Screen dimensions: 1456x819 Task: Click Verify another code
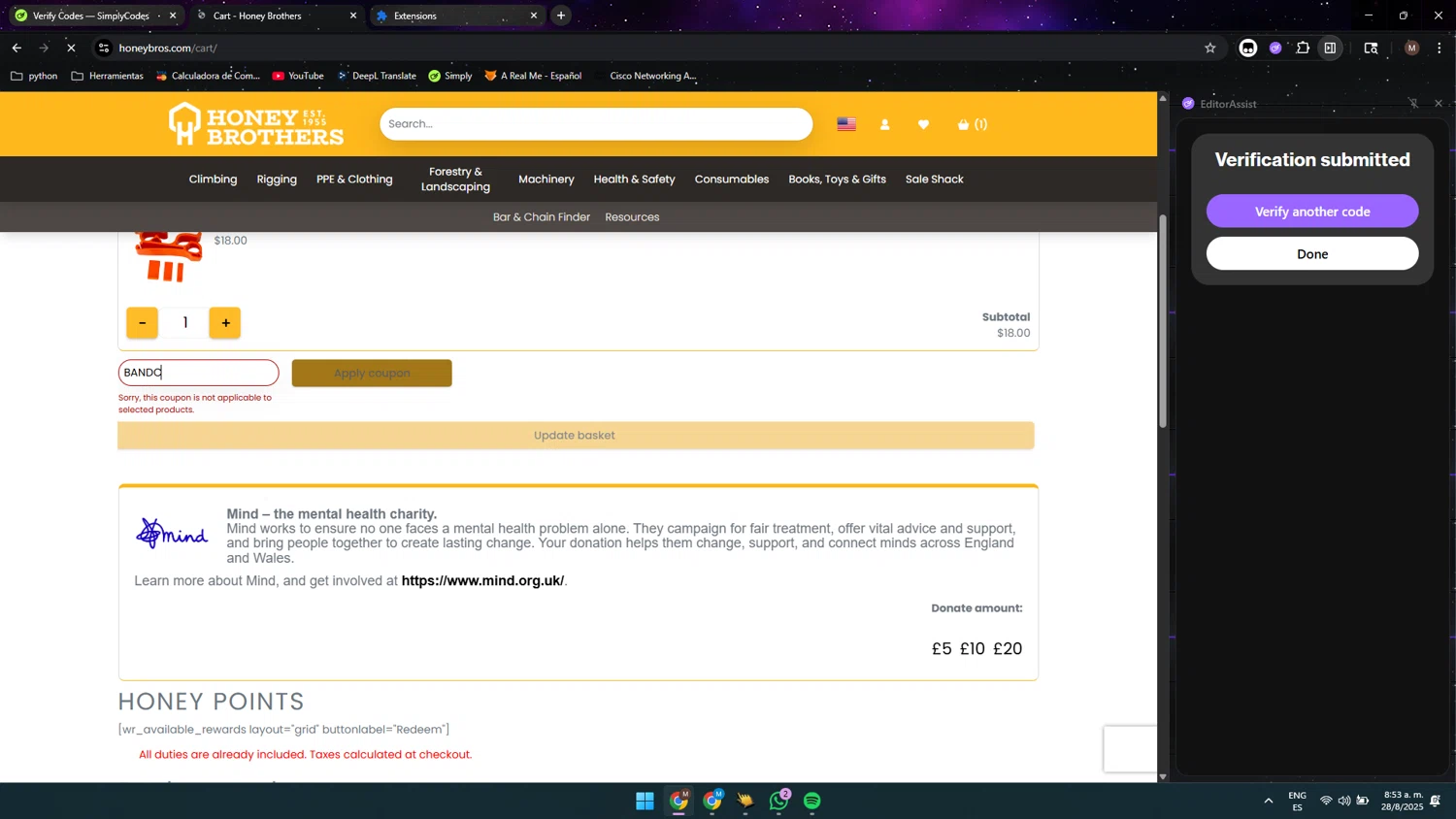(1312, 212)
